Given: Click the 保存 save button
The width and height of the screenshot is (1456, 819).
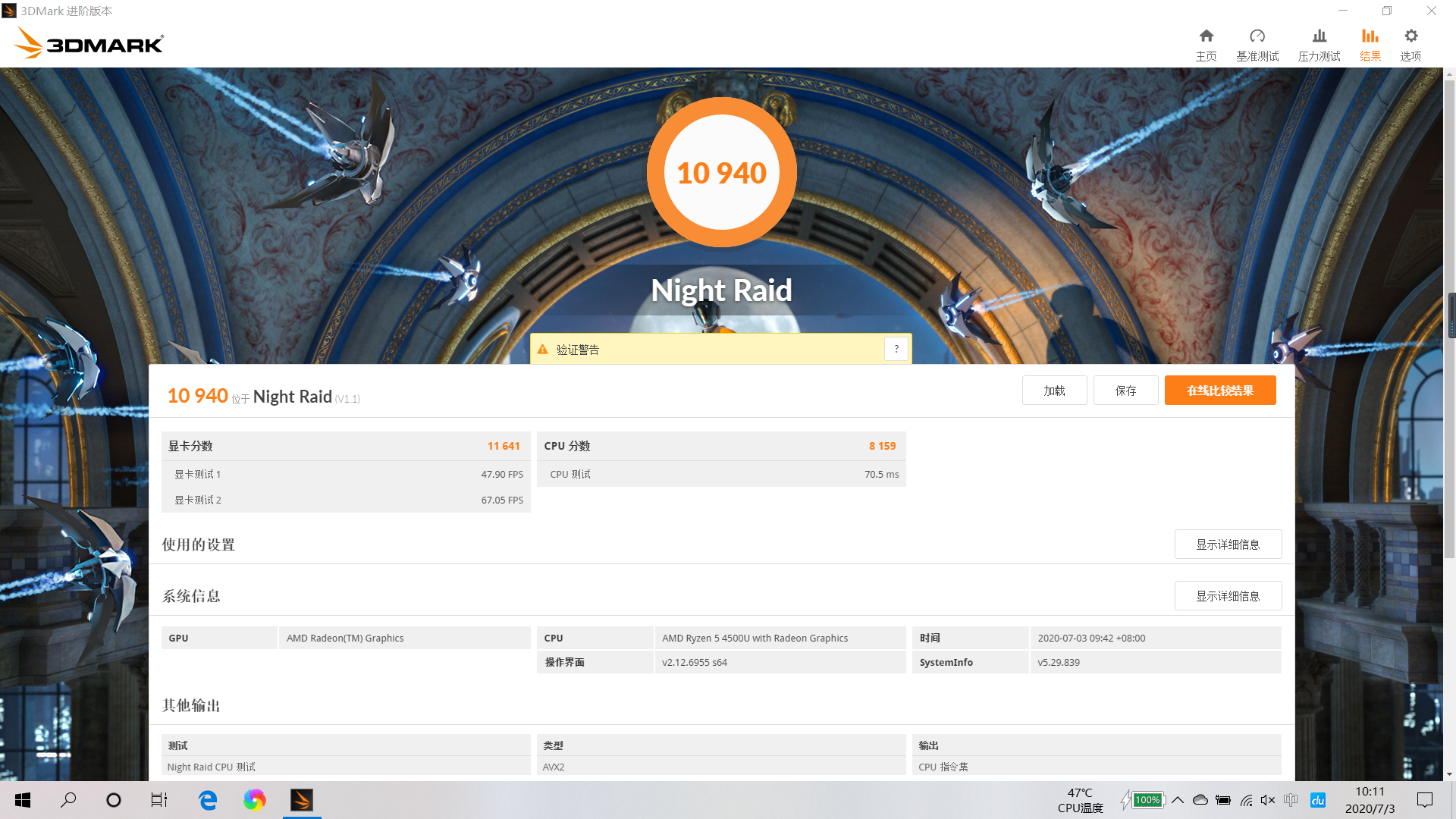Looking at the screenshot, I should (1125, 391).
